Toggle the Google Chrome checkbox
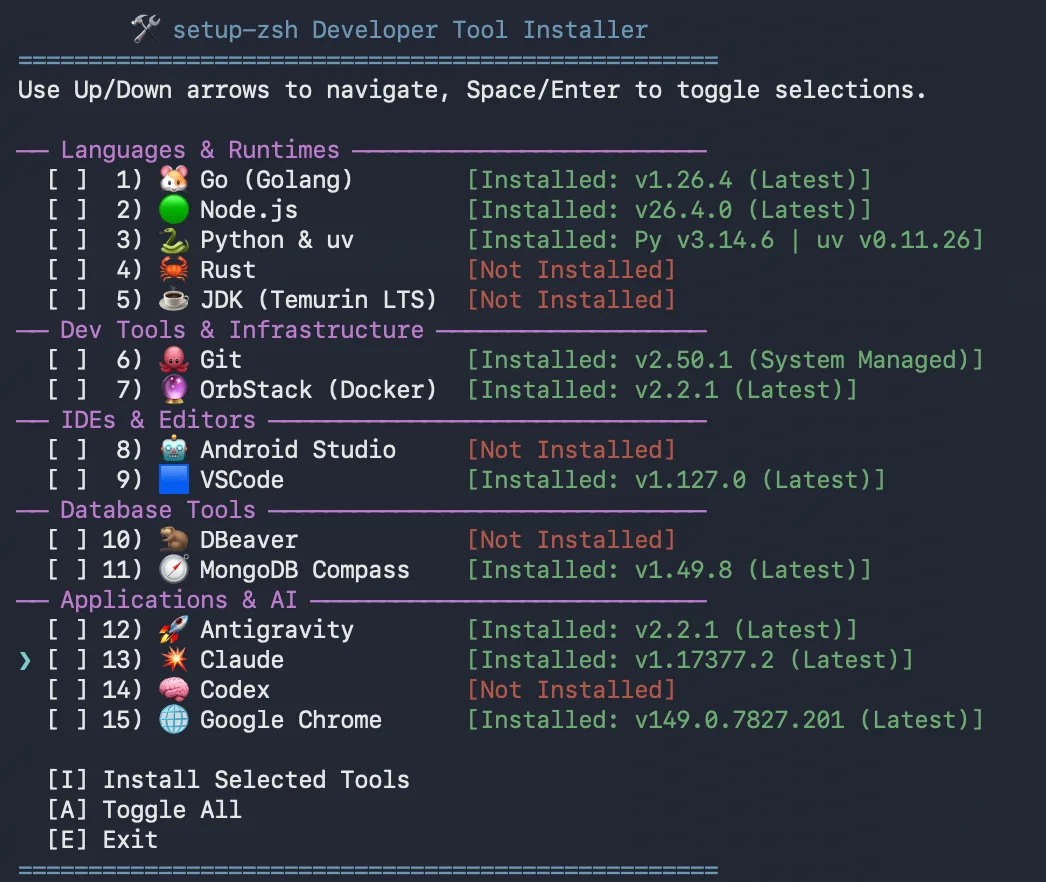The image size is (1046, 882). coord(67,720)
